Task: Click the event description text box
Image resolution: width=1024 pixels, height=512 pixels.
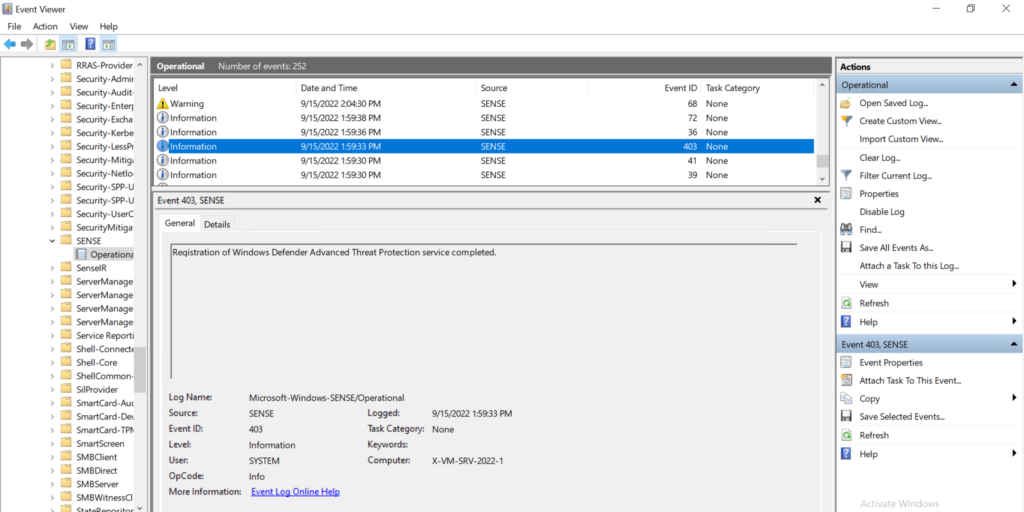Action: tap(483, 311)
